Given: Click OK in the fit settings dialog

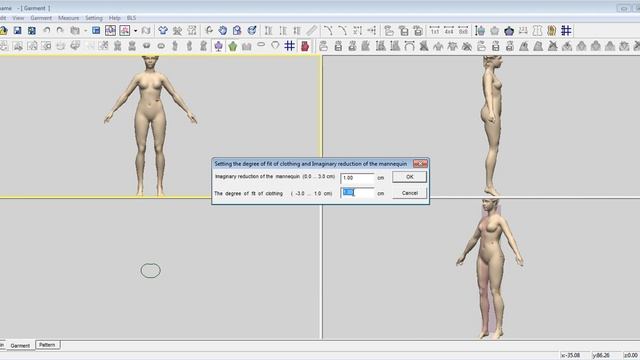Looking at the screenshot, I should click(409, 177).
